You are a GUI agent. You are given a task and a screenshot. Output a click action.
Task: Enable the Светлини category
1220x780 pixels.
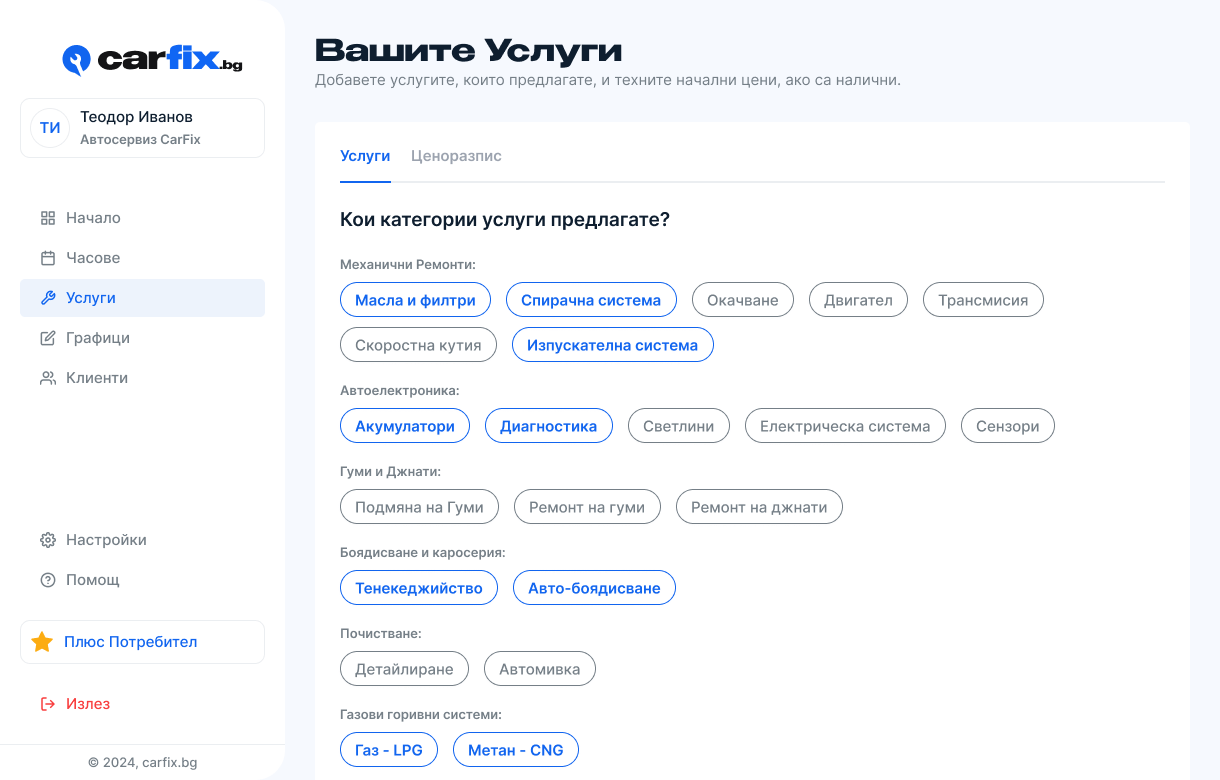679,426
